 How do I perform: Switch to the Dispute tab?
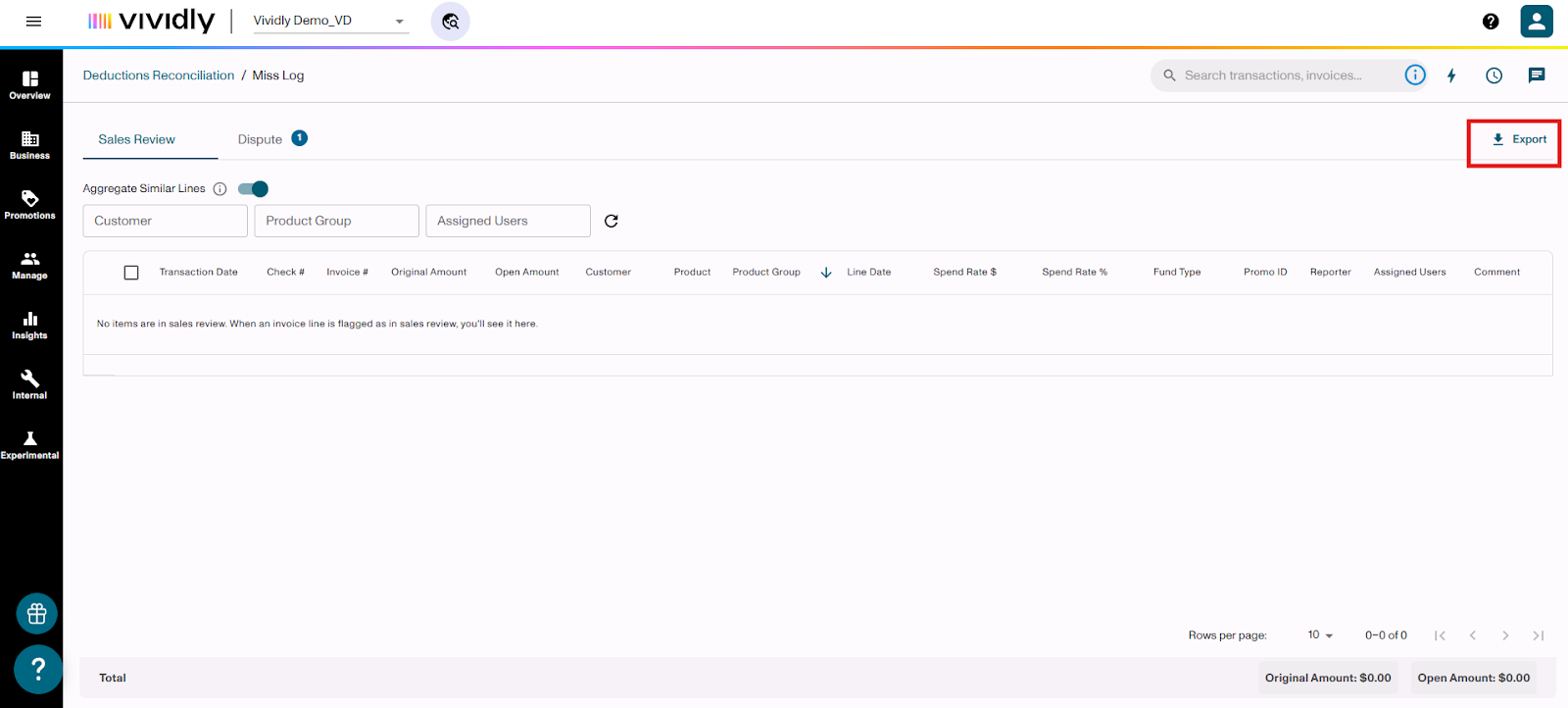coord(261,139)
